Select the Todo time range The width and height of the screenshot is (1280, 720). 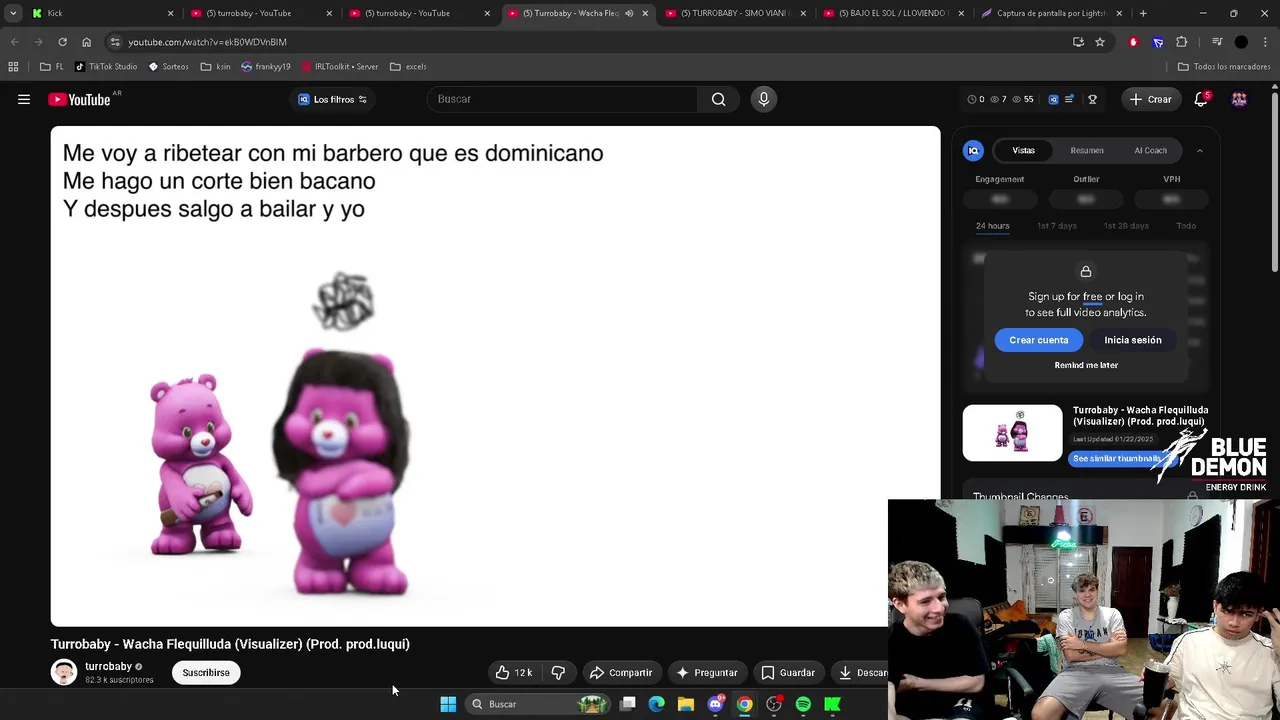(x=1186, y=226)
